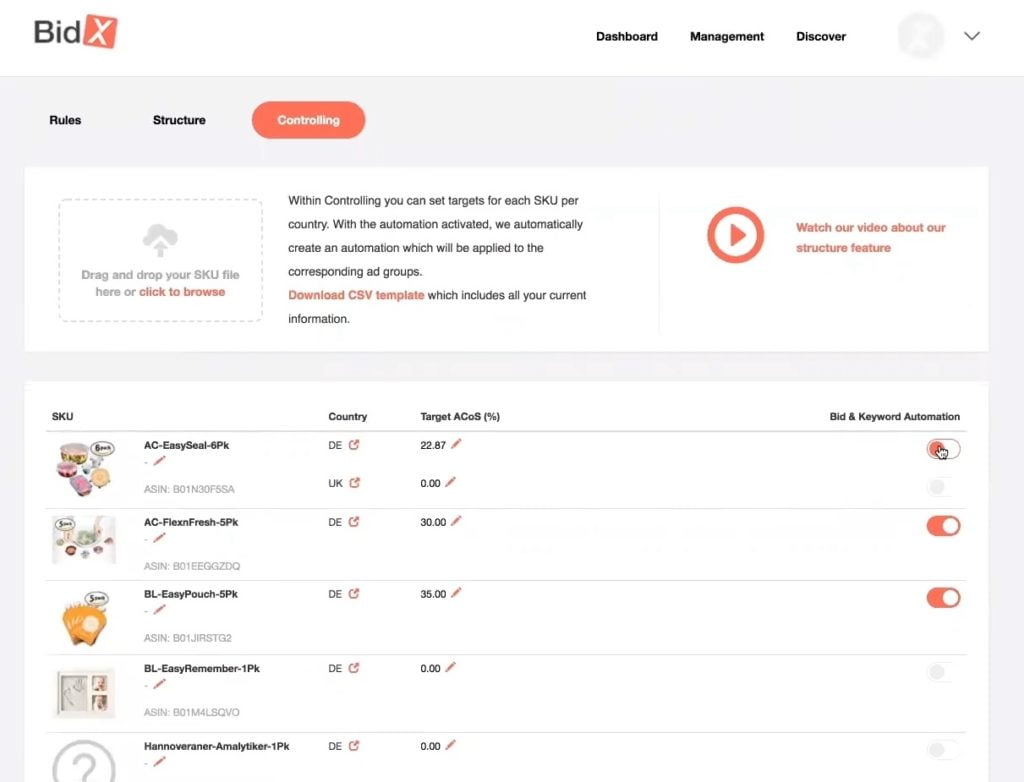Switch to the Structure tab
Image resolution: width=1024 pixels, height=782 pixels.
tap(179, 120)
